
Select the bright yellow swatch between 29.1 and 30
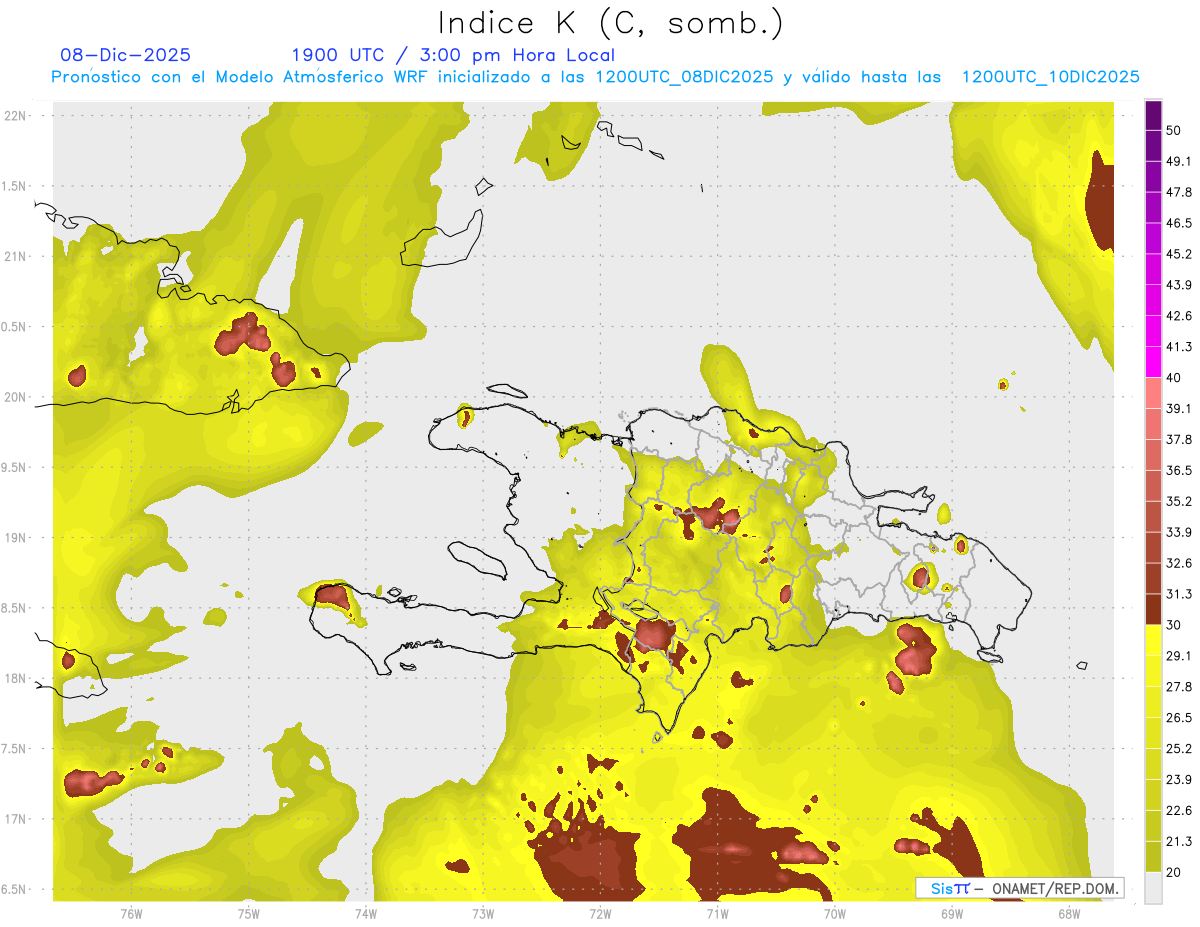(1154, 641)
